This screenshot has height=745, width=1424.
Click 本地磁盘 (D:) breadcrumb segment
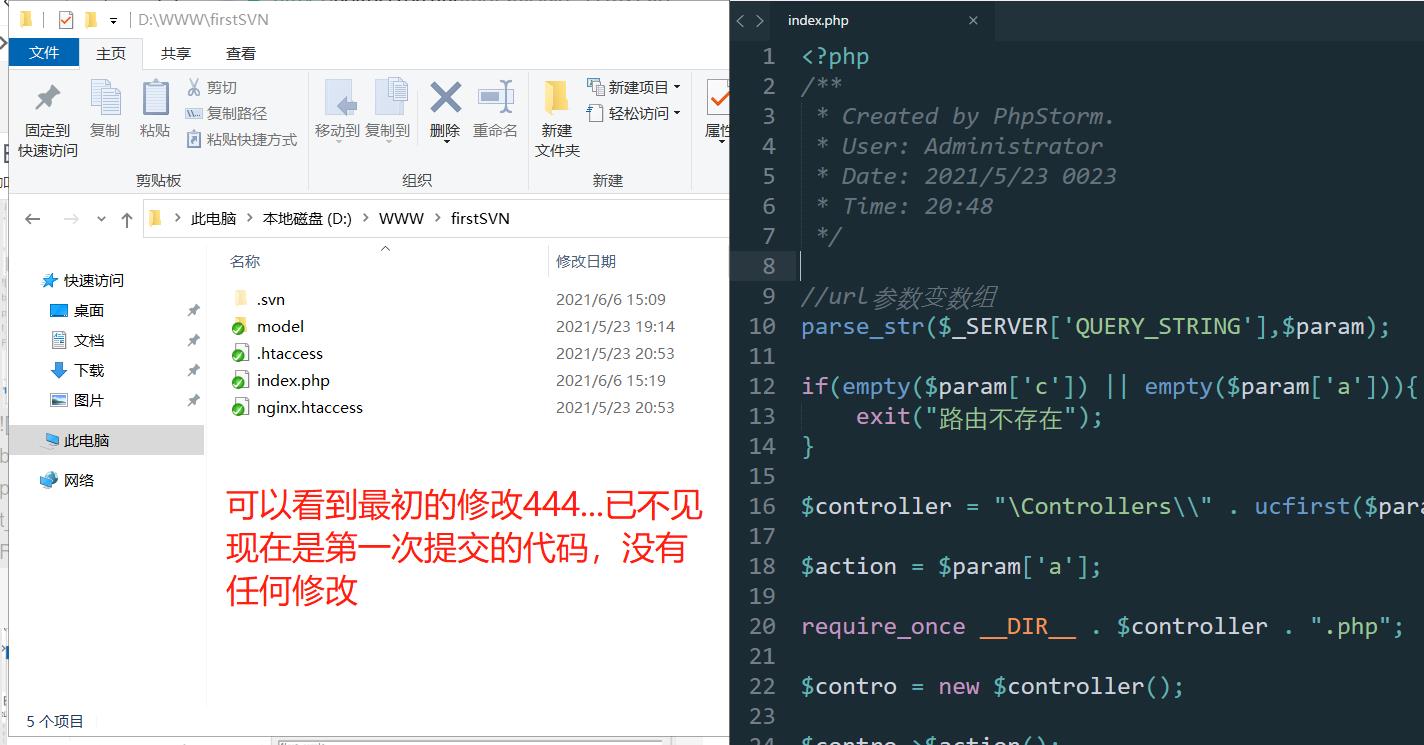point(307,218)
